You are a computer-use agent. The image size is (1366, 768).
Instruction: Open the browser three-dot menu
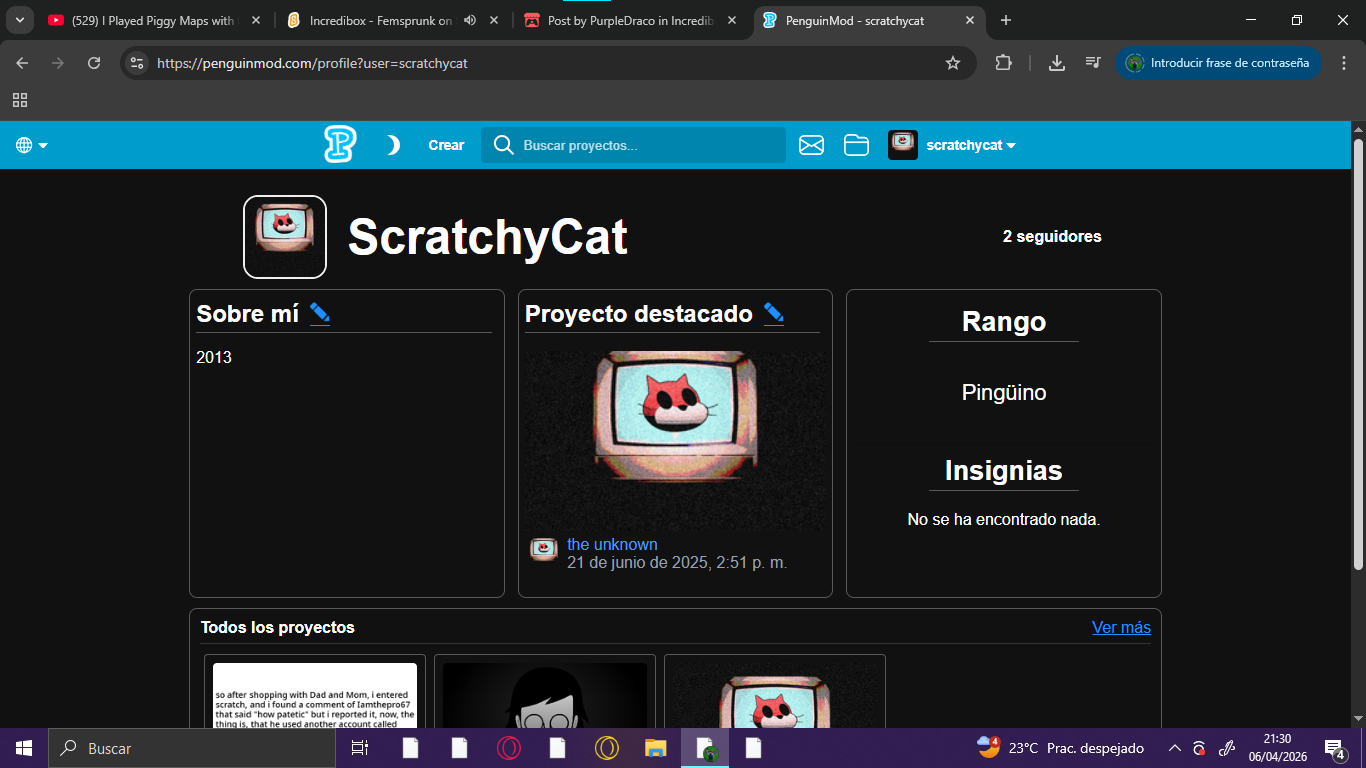(1343, 63)
